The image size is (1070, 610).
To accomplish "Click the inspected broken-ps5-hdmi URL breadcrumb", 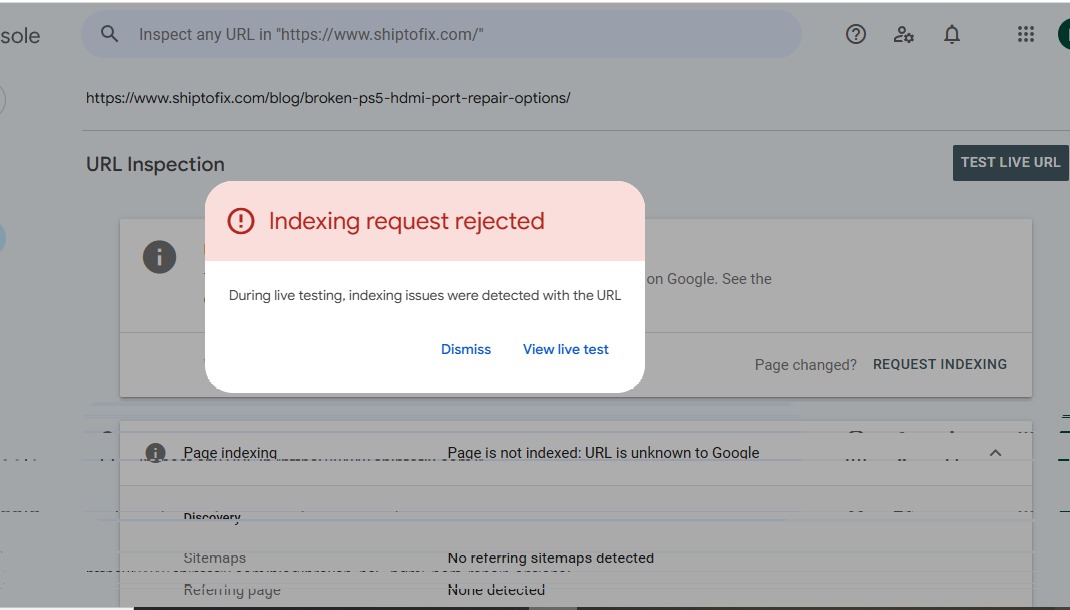I will tap(328, 97).
